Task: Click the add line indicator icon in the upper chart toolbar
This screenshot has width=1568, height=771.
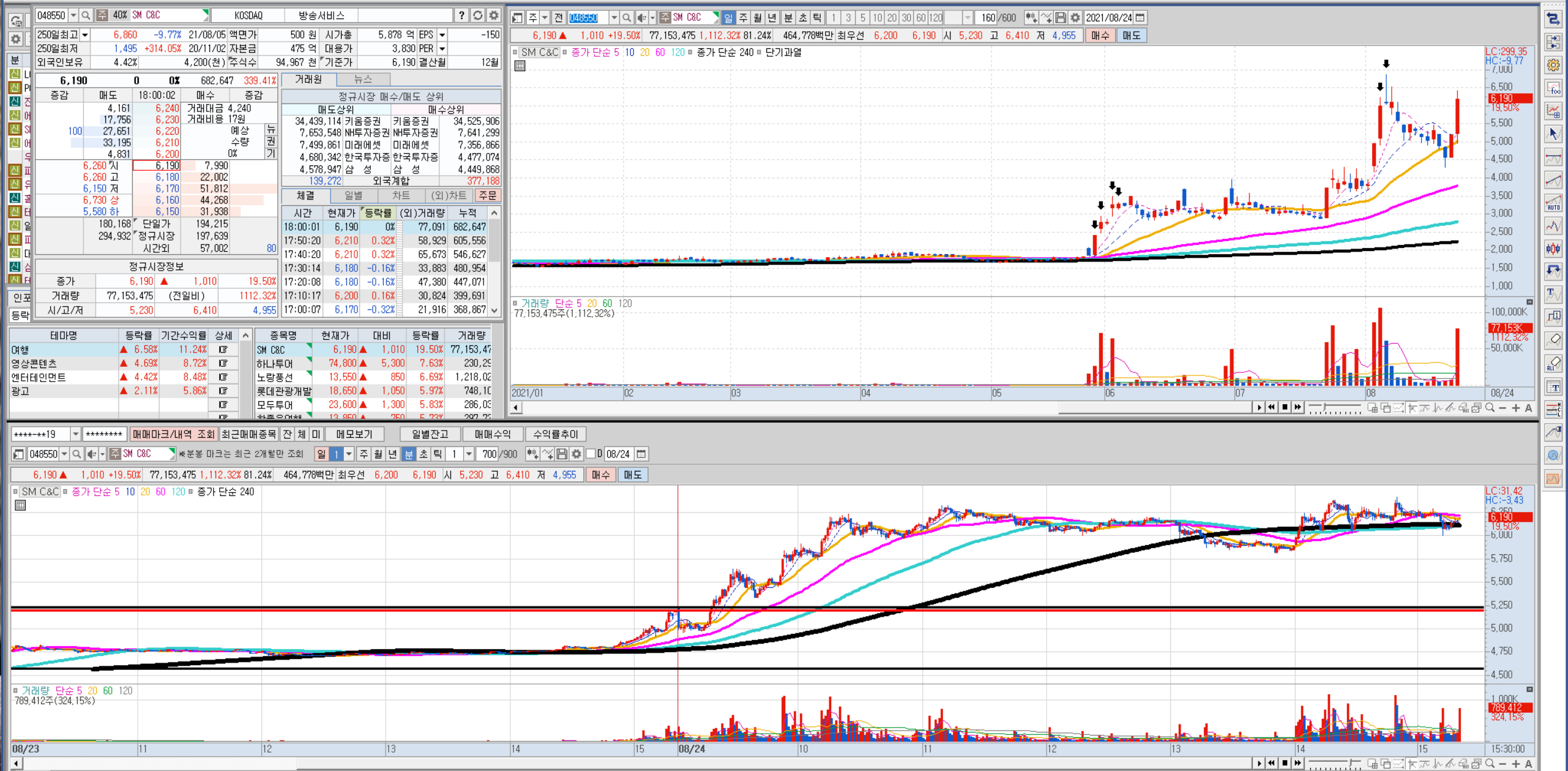Action: (x=1046, y=18)
